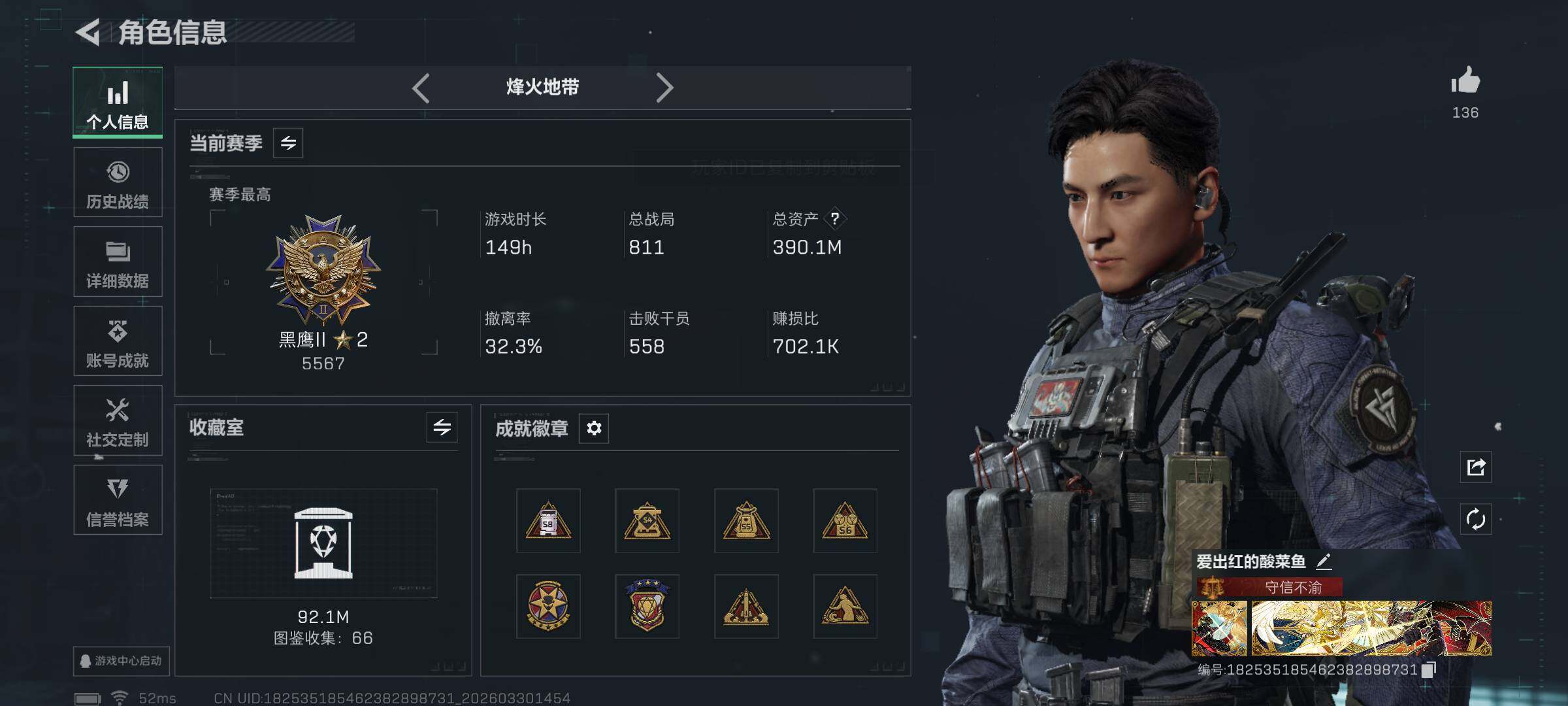Switch to previous mode before 烽火地带
This screenshot has width=1568, height=706.
coord(421,88)
